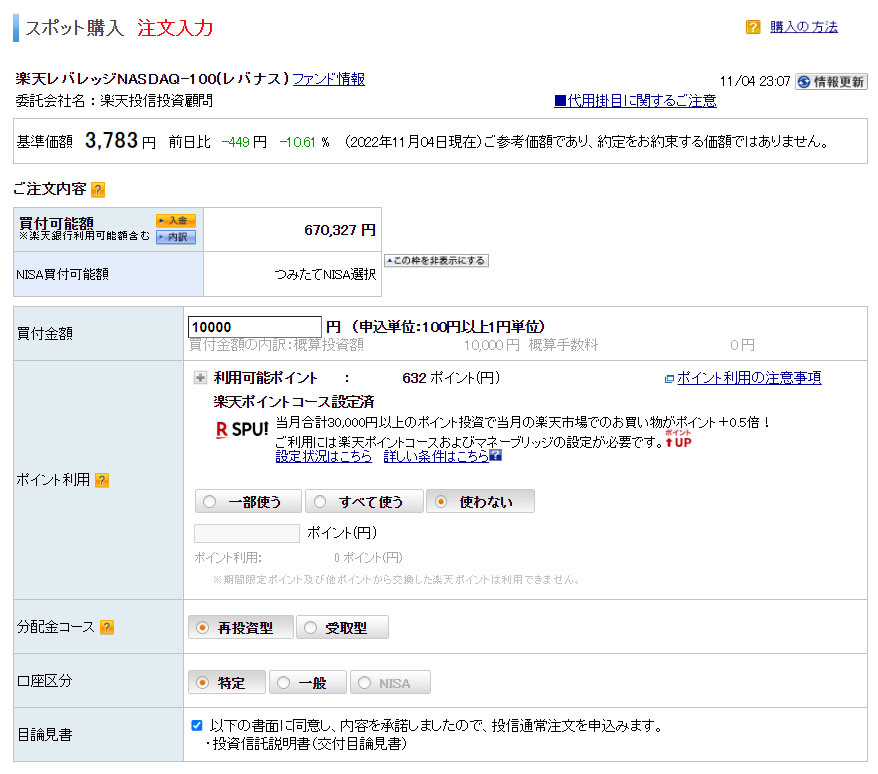The height and width of the screenshot is (774, 878).
Task: Click the help icon next to 購入の方法
Action: (753, 28)
